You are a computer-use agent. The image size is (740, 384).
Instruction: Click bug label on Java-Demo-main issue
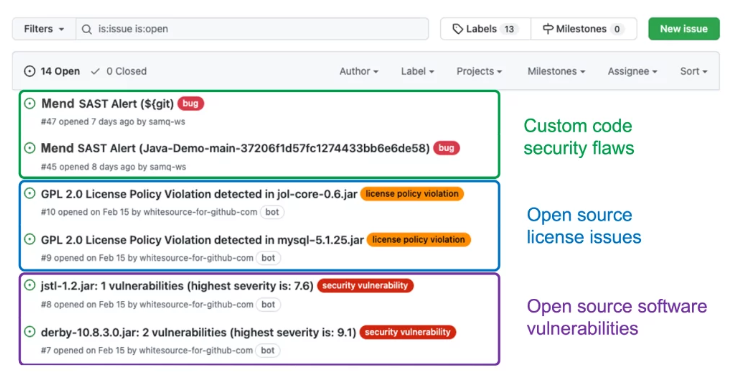click(446, 148)
